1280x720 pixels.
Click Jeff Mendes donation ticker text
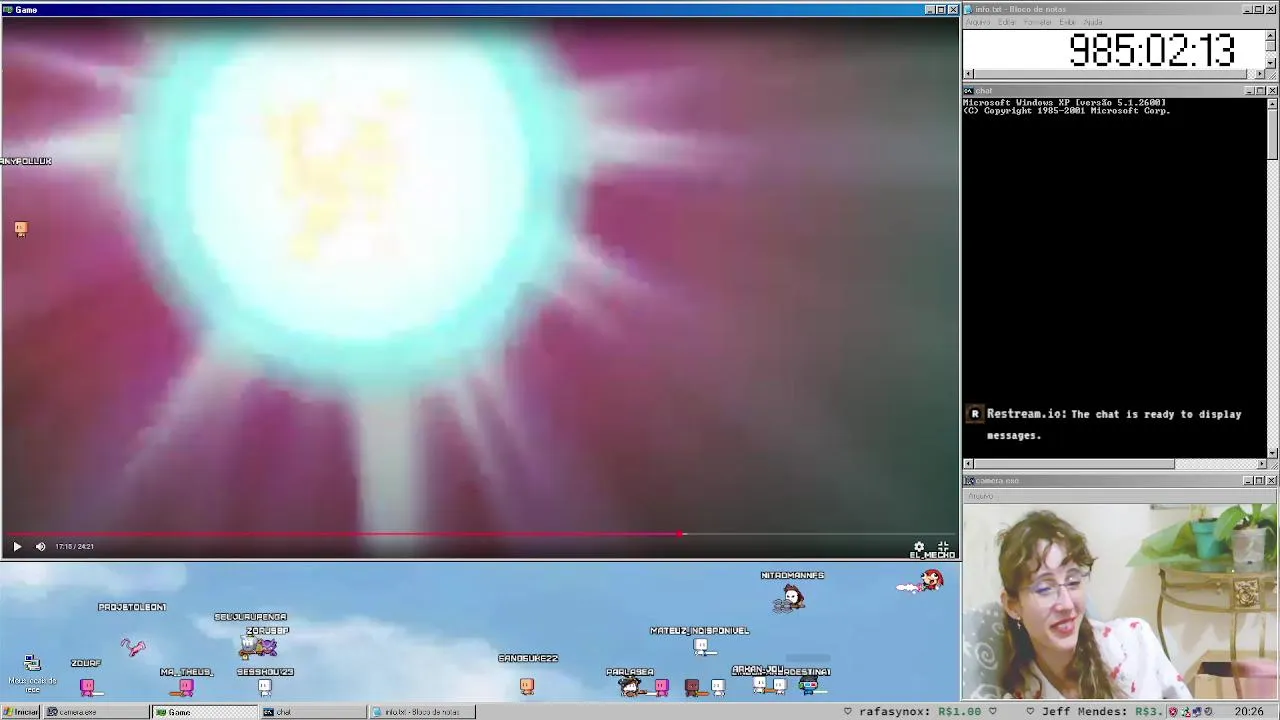pos(1100,712)
